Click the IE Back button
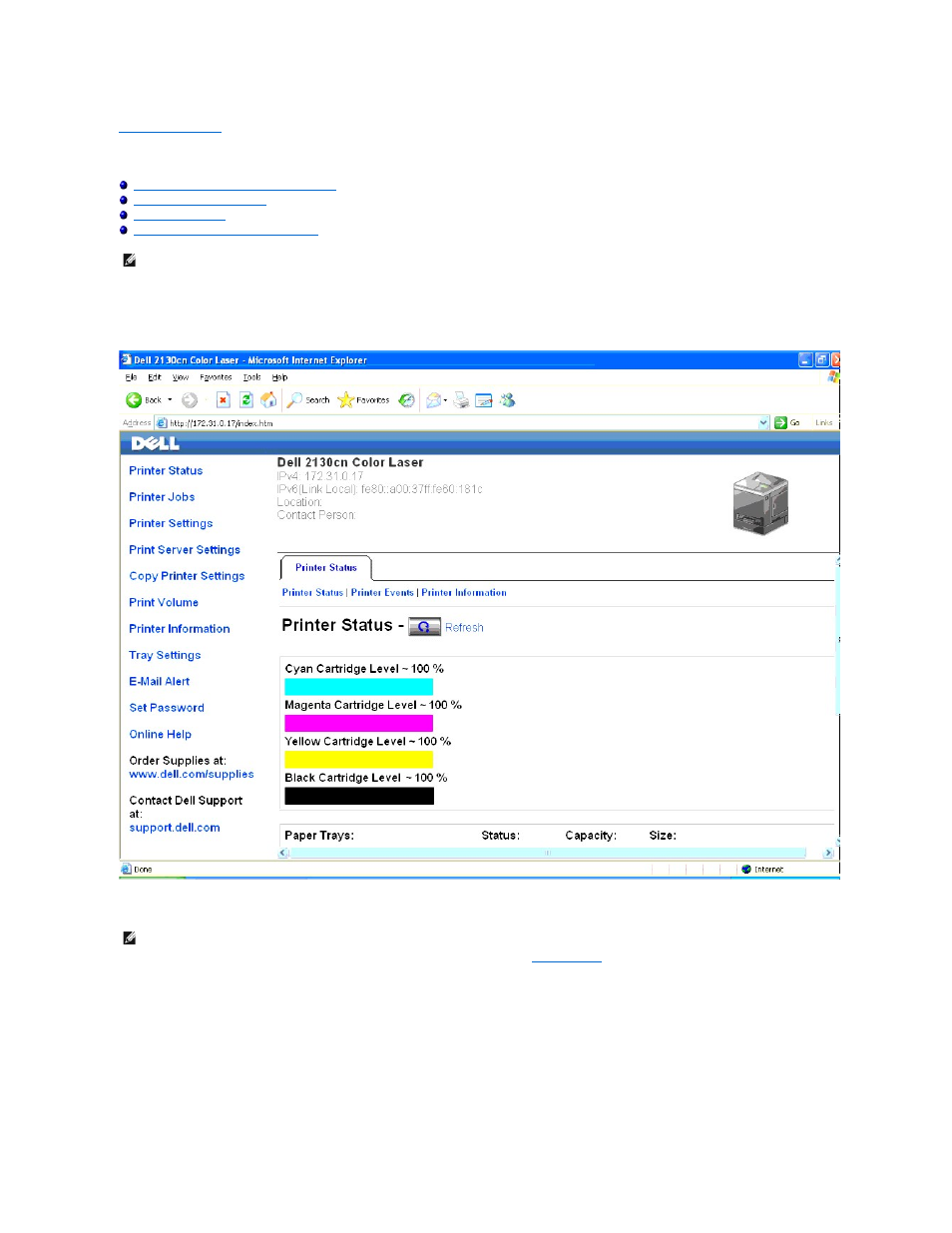The image size is (952, 1233). pos(143,400)
